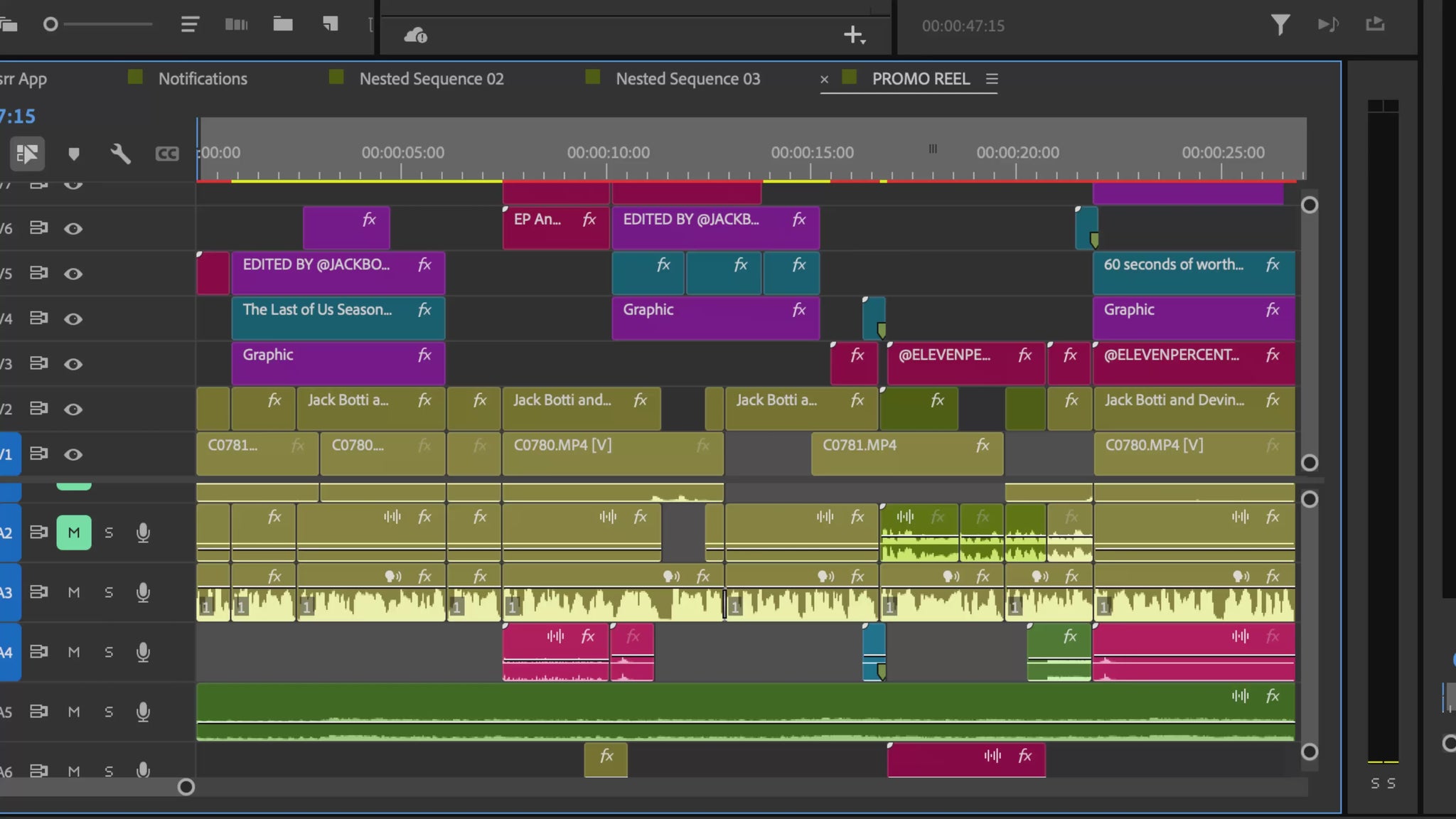1456x819 pixels.
Task: Open timeline display settings wrench
Action: tap(120, 154)
